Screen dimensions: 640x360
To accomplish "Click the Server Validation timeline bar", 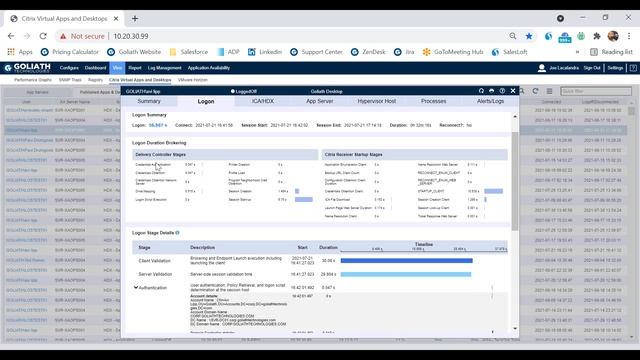I will [x=406, y=274].
